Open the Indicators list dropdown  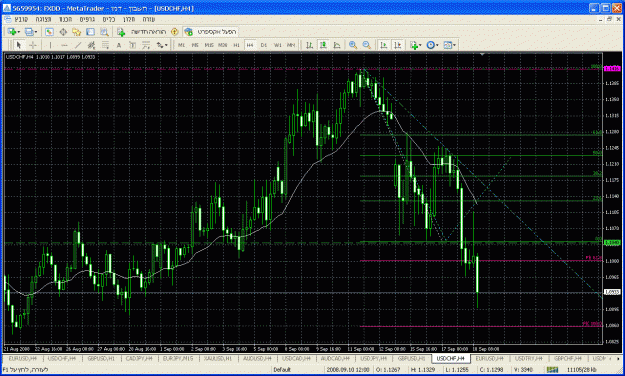pyautogui.click(x=416, y=45)
